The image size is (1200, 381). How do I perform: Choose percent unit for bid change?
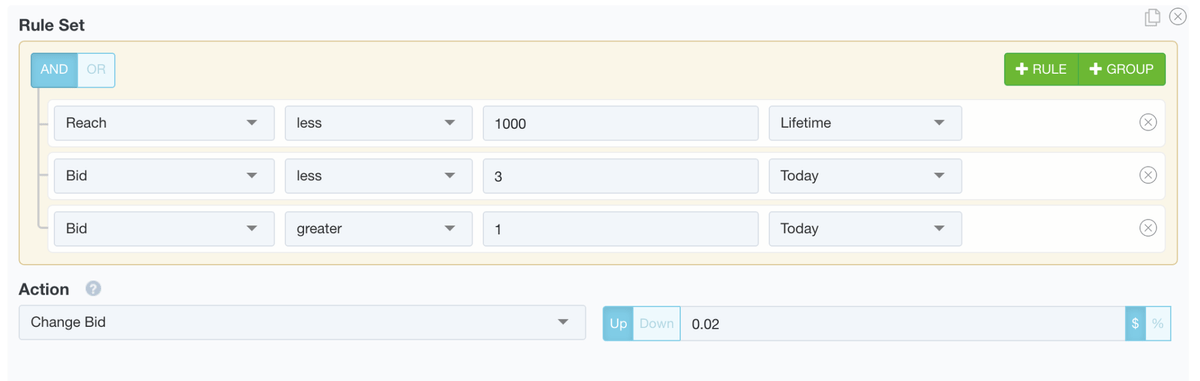tap(1158, 324)
